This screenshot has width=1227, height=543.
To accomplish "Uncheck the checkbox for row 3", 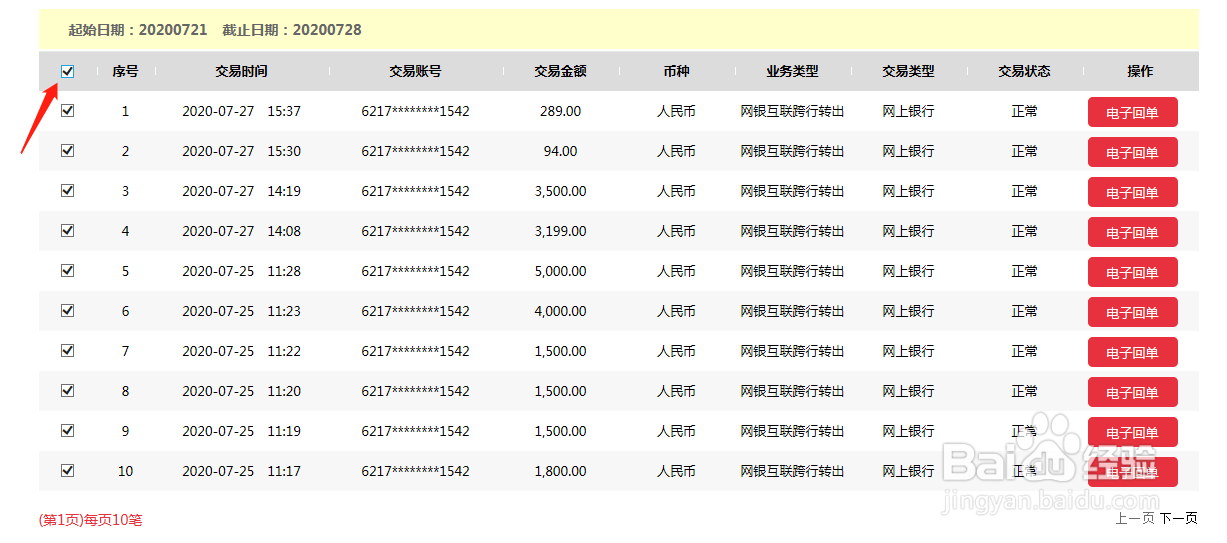I will [67, 191].
